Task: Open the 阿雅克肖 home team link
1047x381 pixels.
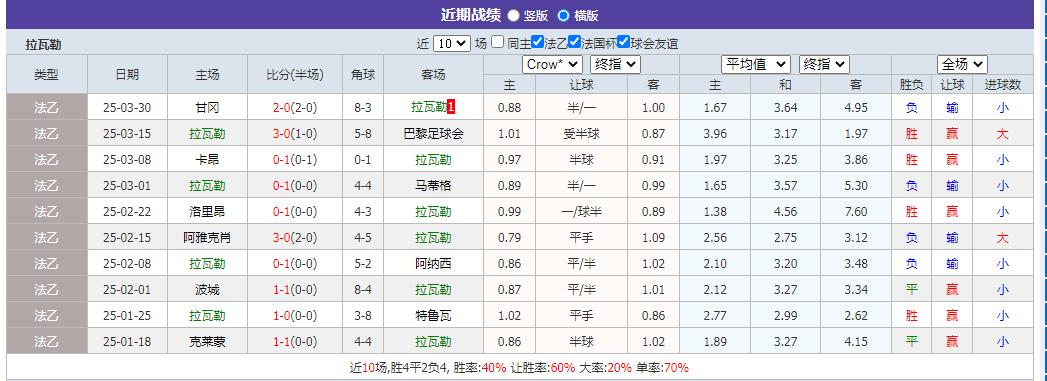Action: click(207, 238)
